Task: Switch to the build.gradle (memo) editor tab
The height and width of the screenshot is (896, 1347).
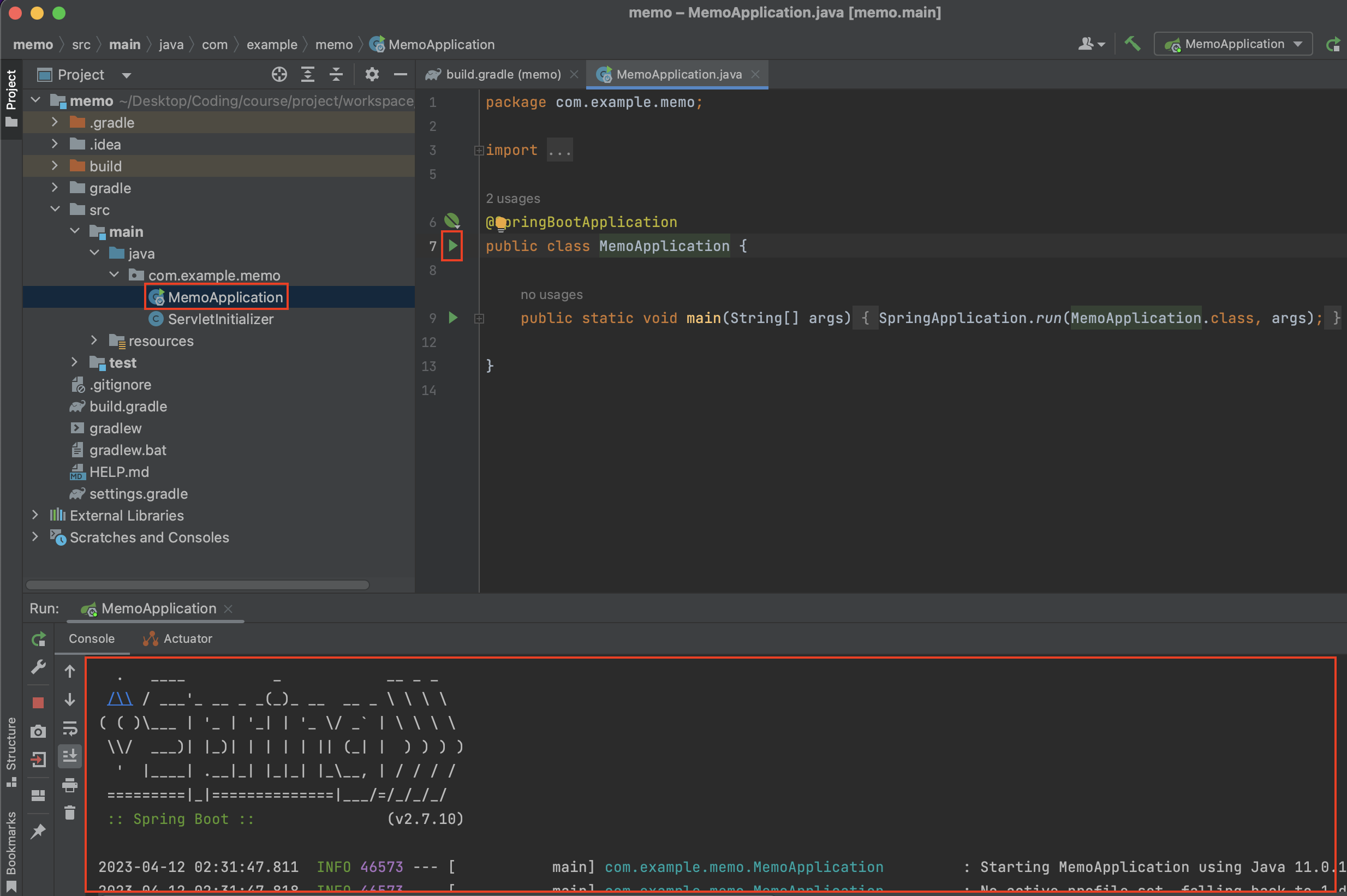Action: (502, 74)
